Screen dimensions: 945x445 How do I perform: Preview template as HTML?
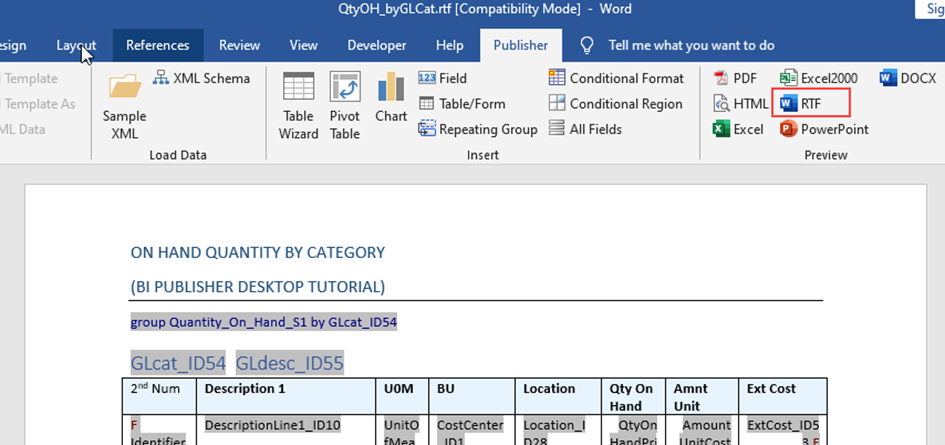pyautogui.click(x=741, y=104)
